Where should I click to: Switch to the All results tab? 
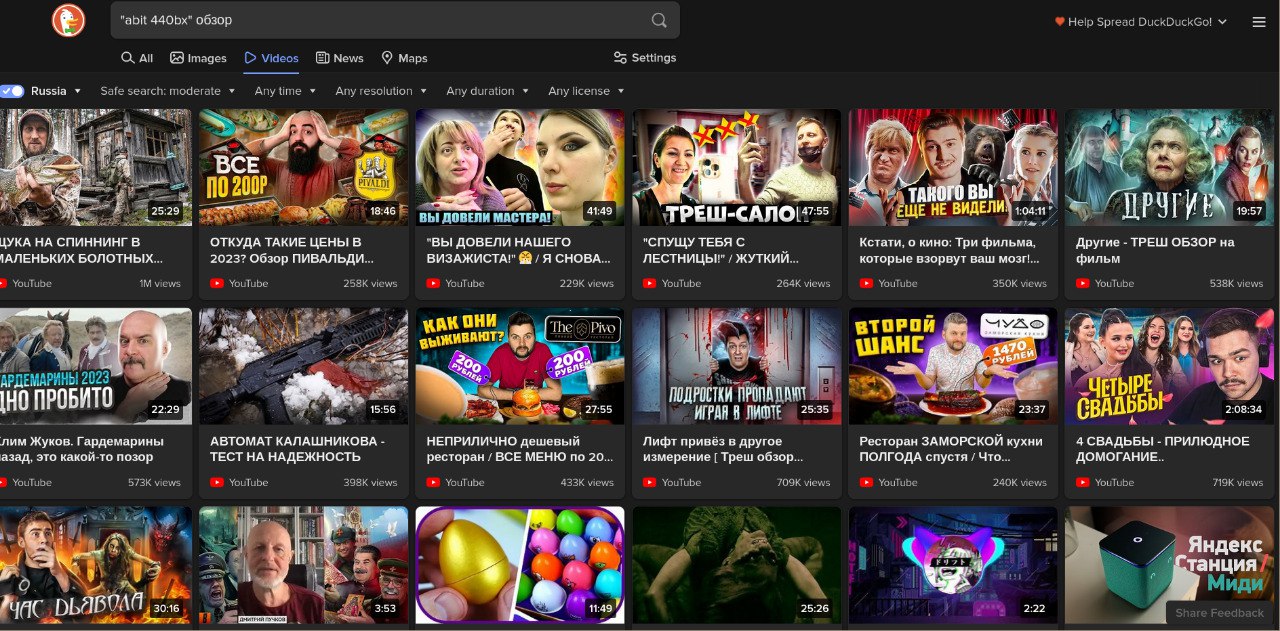point(137,58)
